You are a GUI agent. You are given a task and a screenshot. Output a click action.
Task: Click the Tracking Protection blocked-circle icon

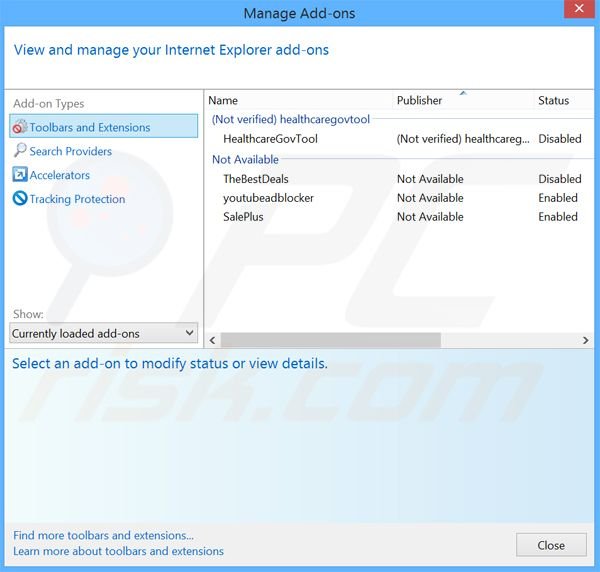[20, 198]
